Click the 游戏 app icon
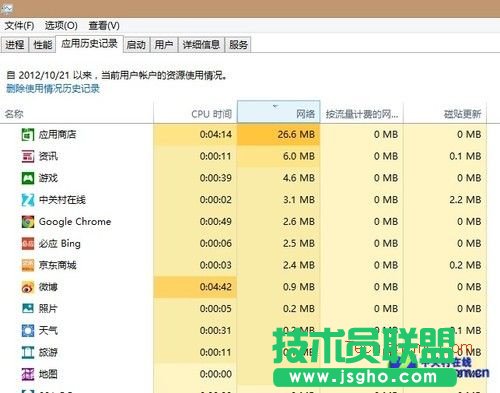The image size is (500, 393). click(28, 178)
